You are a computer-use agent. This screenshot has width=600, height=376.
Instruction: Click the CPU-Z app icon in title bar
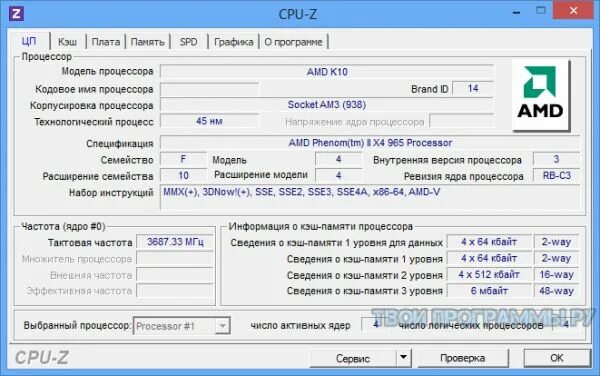(16, 14)
